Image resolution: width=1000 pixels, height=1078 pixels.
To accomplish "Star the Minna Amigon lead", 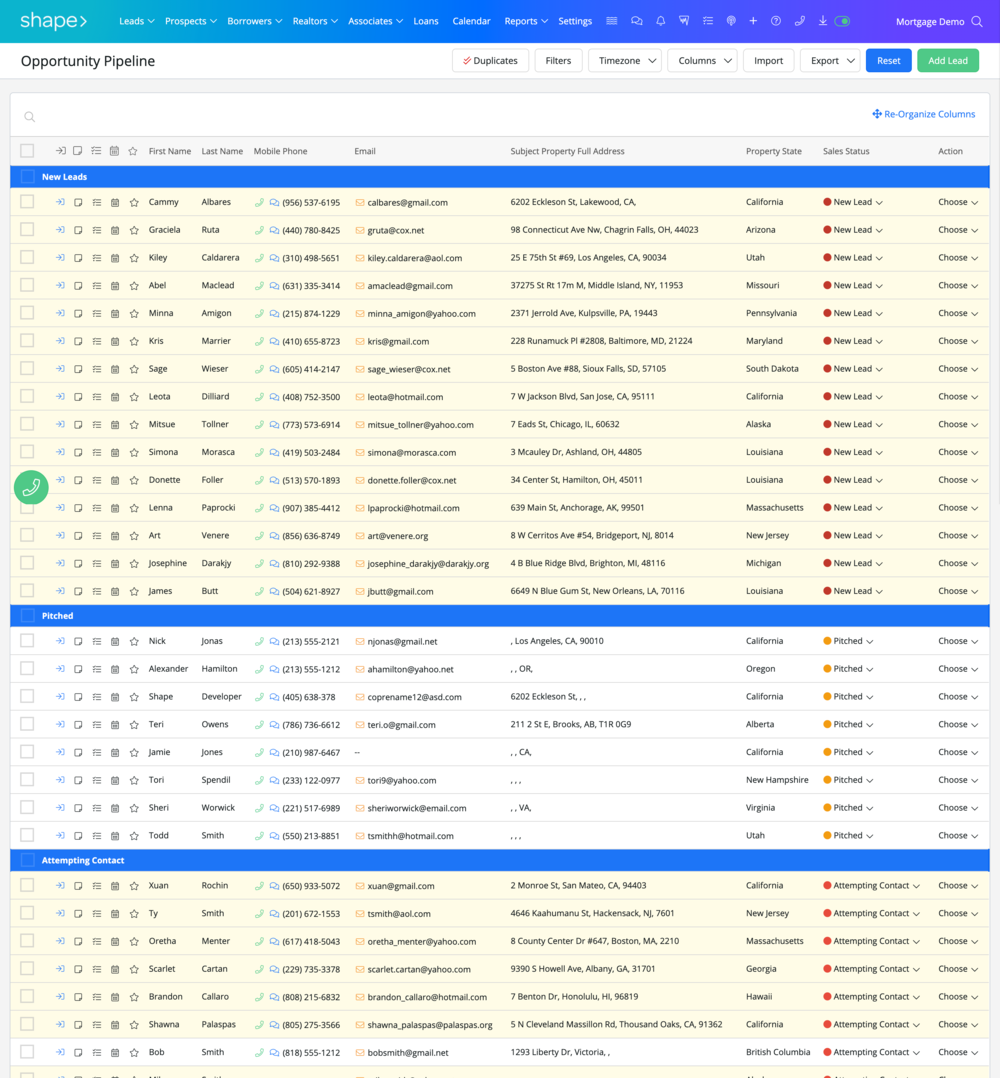I will coord(134,314).
